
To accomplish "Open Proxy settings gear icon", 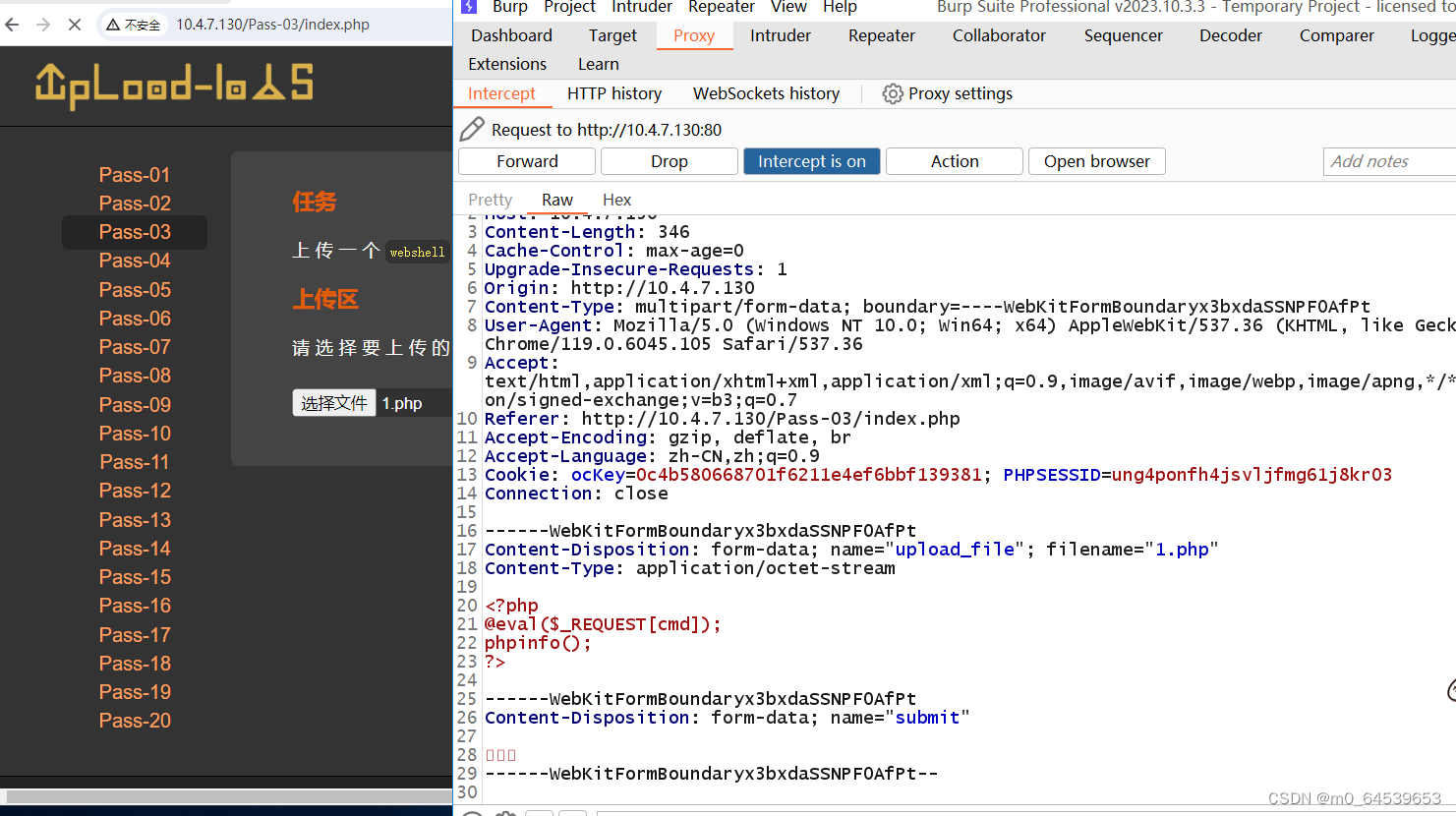I will pyautogui.click(x=893, y=93).
